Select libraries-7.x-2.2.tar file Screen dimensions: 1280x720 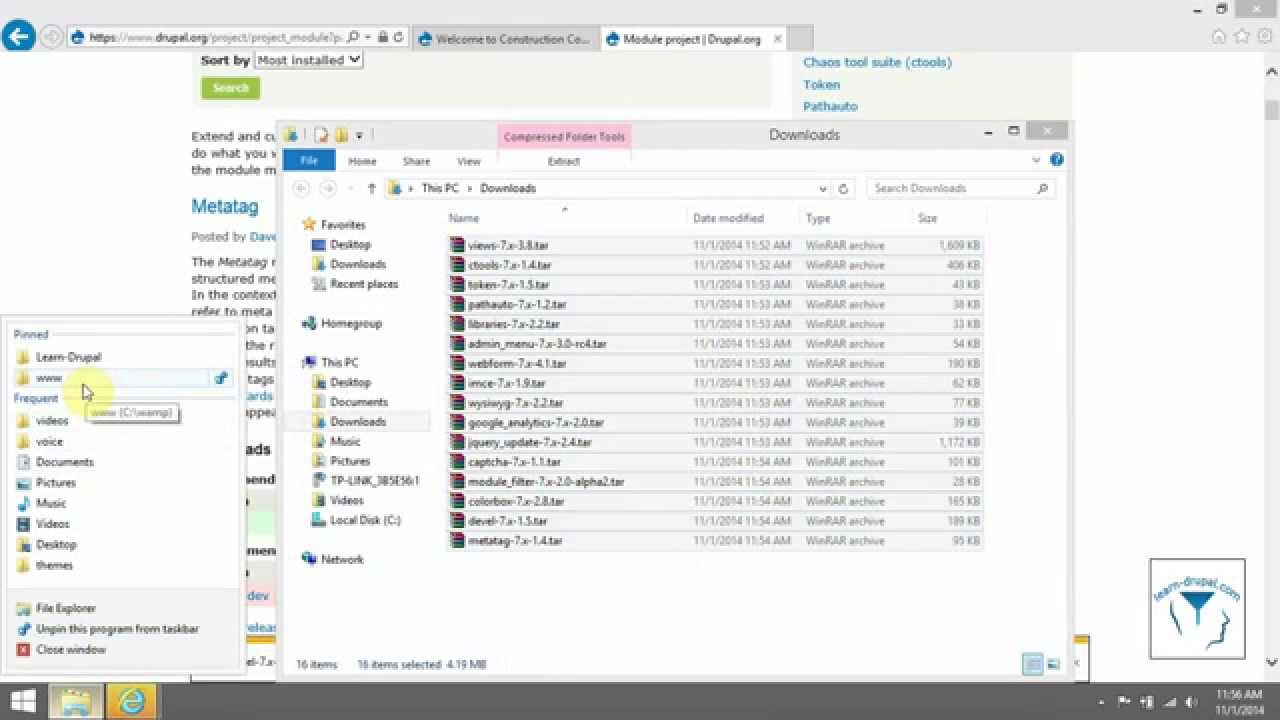715,324
